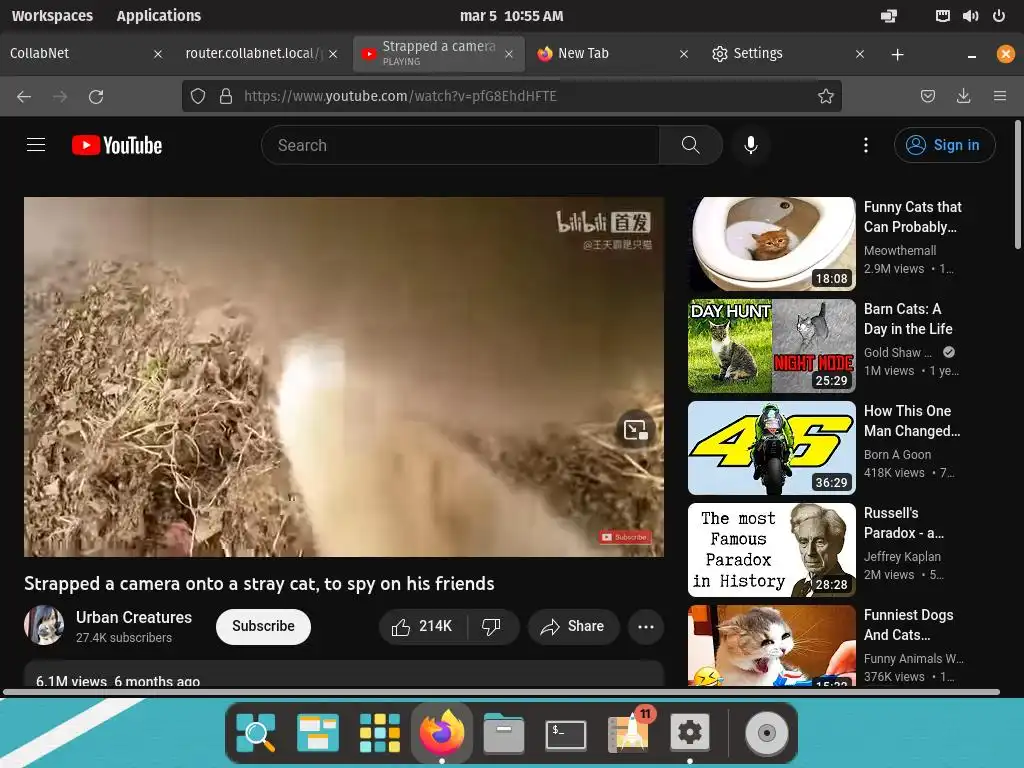Go back with browser back arrow

[x=24, y=97]
